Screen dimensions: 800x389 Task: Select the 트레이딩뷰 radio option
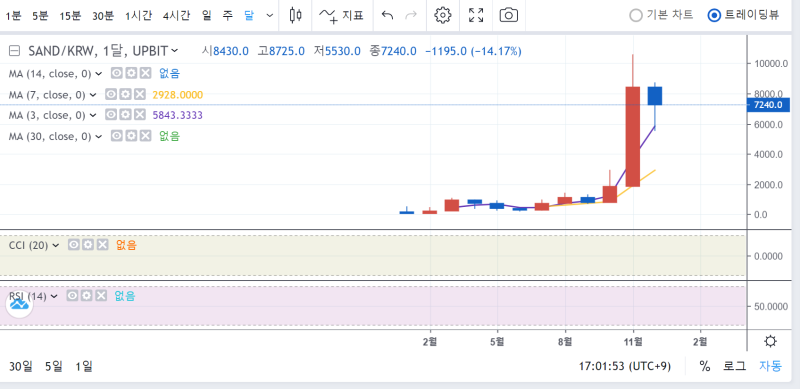pyautogui.click(x=743, y=15)
